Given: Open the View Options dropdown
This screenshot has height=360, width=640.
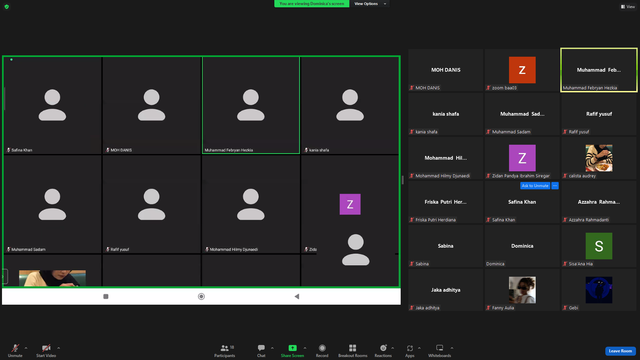Looking at the screenshot, I should [370, 4].
